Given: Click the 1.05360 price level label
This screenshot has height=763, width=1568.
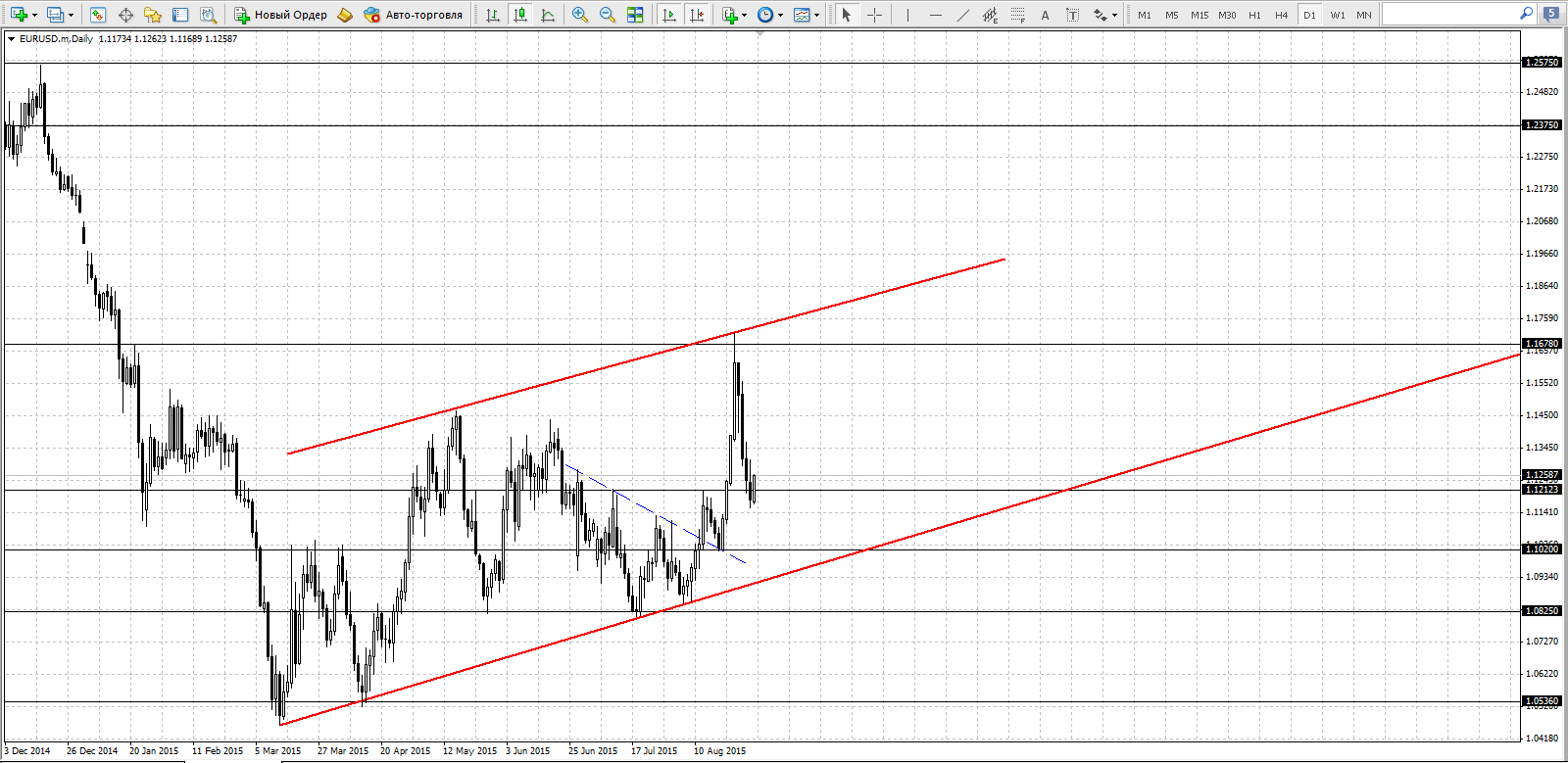Looking at the screenshot, I should click(1542, 701).
